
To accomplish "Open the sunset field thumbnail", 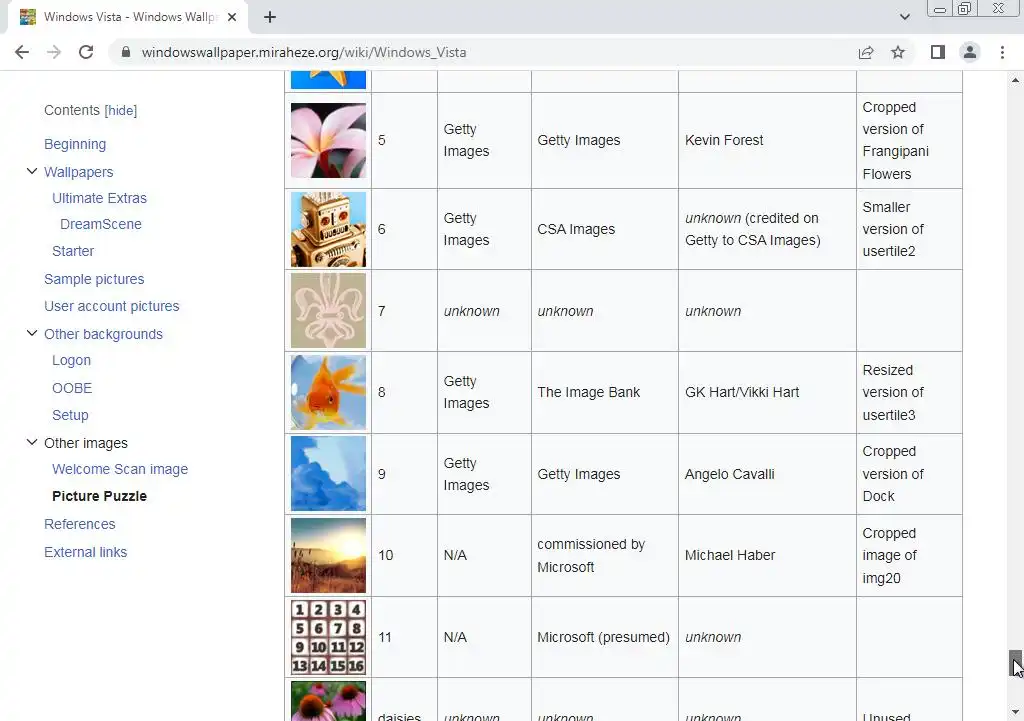I will pyautogui.click(x=328, y=556).
